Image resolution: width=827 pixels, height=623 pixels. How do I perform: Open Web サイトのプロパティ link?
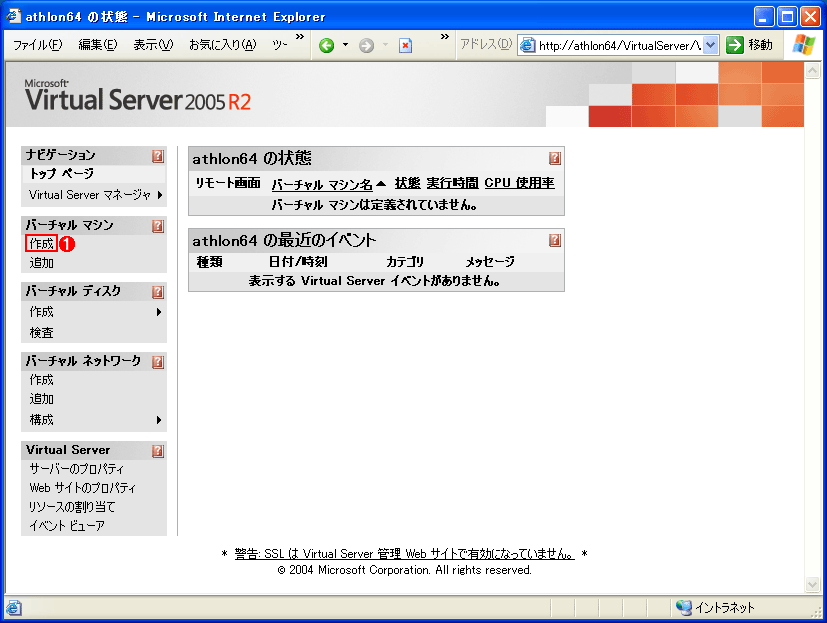[82, 488]
